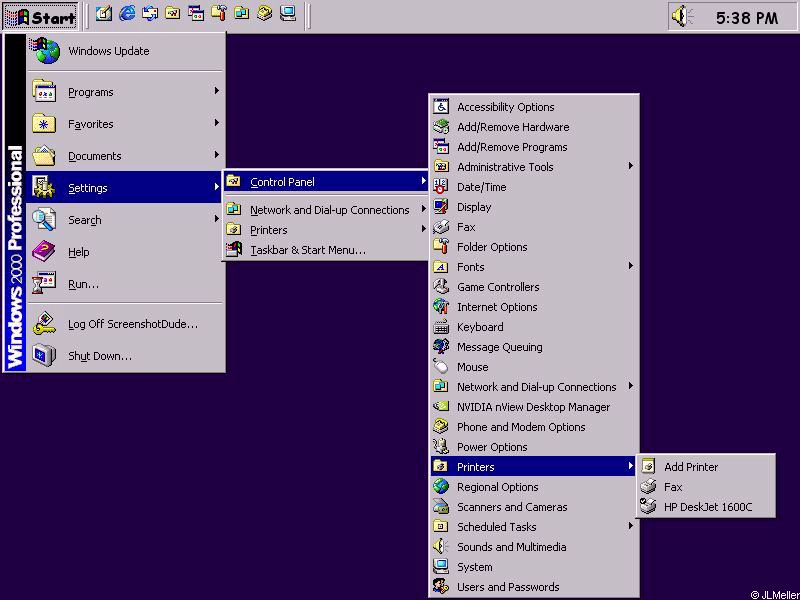Screen dimensions: 800x600
Task: Click Log Off ScreenshotDude...
Action: (126, 324)
